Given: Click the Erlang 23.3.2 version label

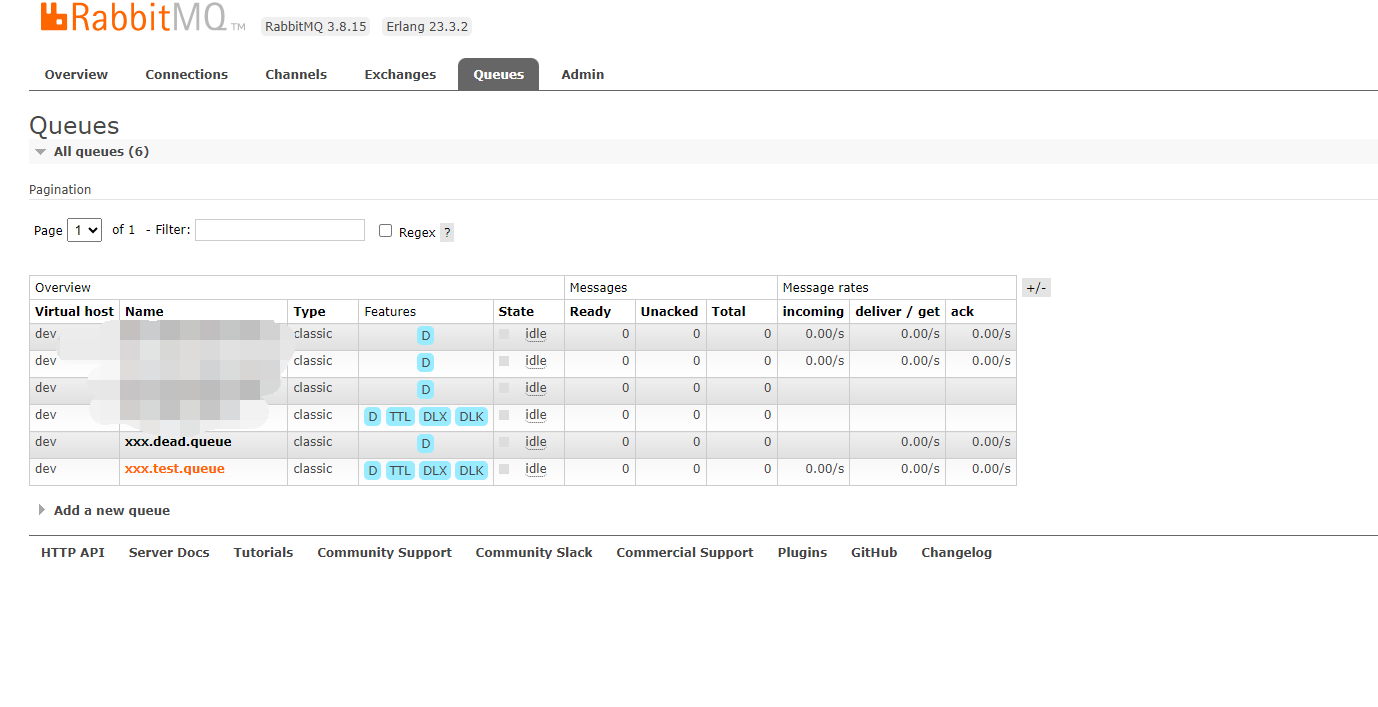Looking at the screenshot, I should point(427,27).
